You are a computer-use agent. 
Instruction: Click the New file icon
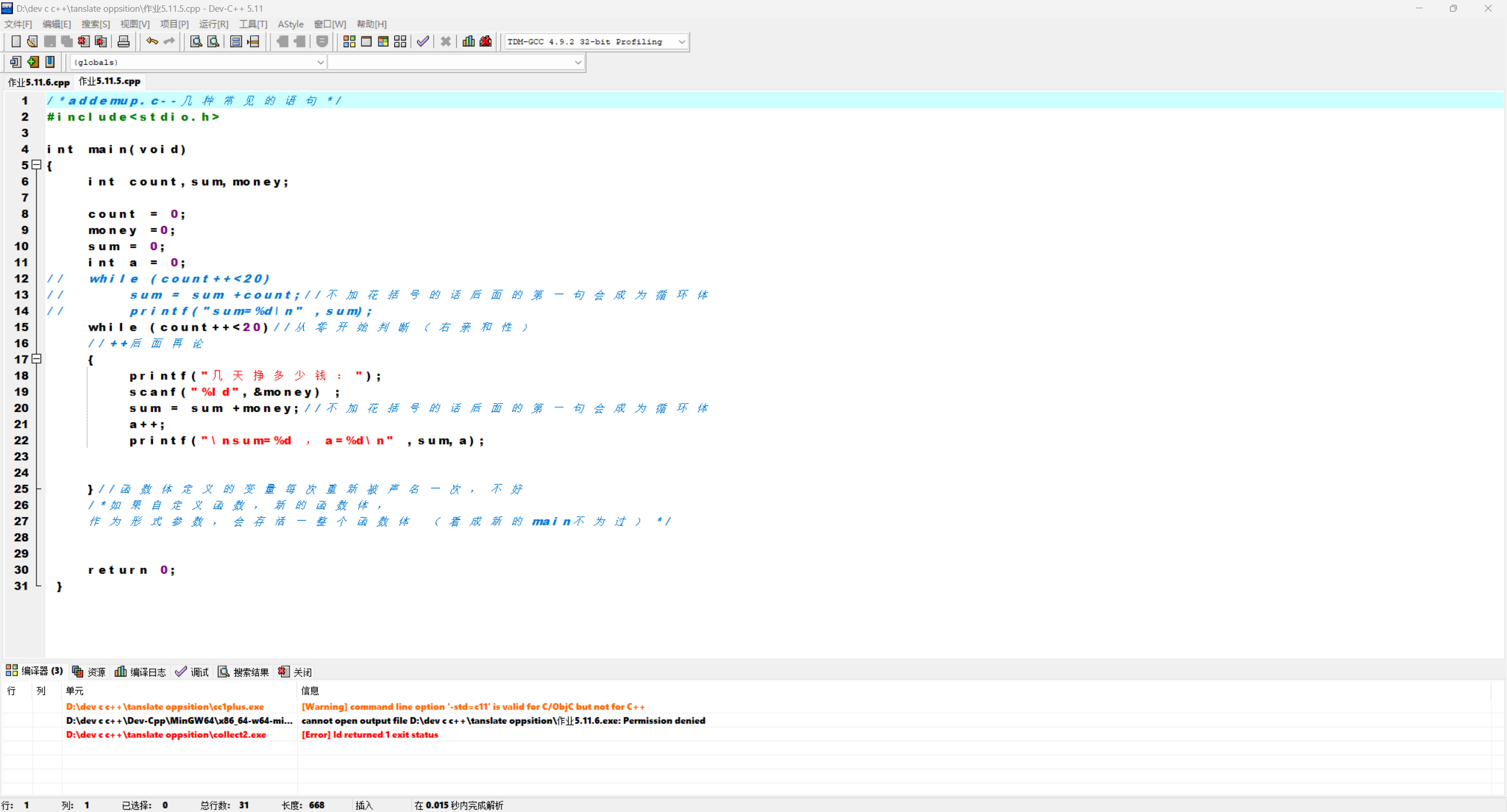click(16, 41)
